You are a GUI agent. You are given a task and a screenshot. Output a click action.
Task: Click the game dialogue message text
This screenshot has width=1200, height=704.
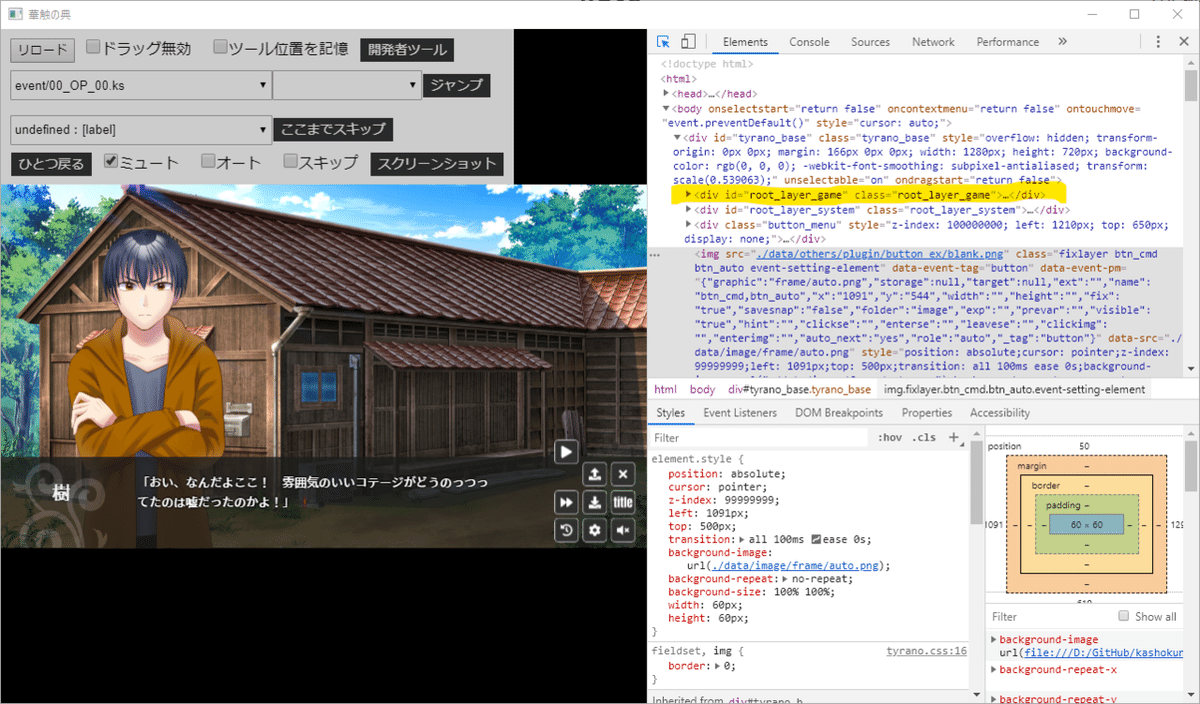(313, 491)
